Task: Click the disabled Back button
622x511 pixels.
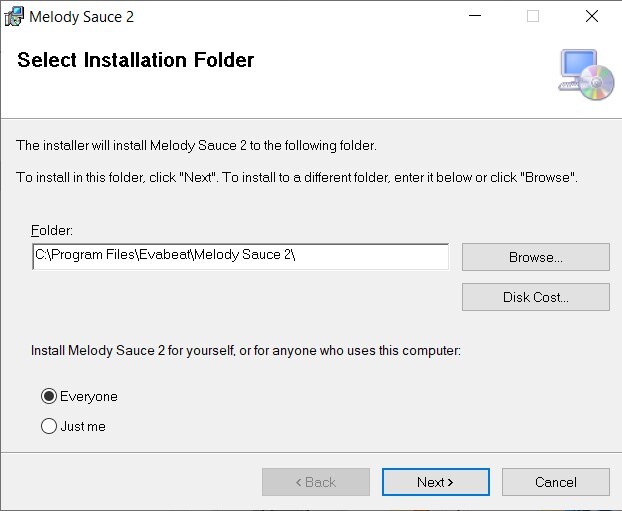Action: (x=315, y=482)
